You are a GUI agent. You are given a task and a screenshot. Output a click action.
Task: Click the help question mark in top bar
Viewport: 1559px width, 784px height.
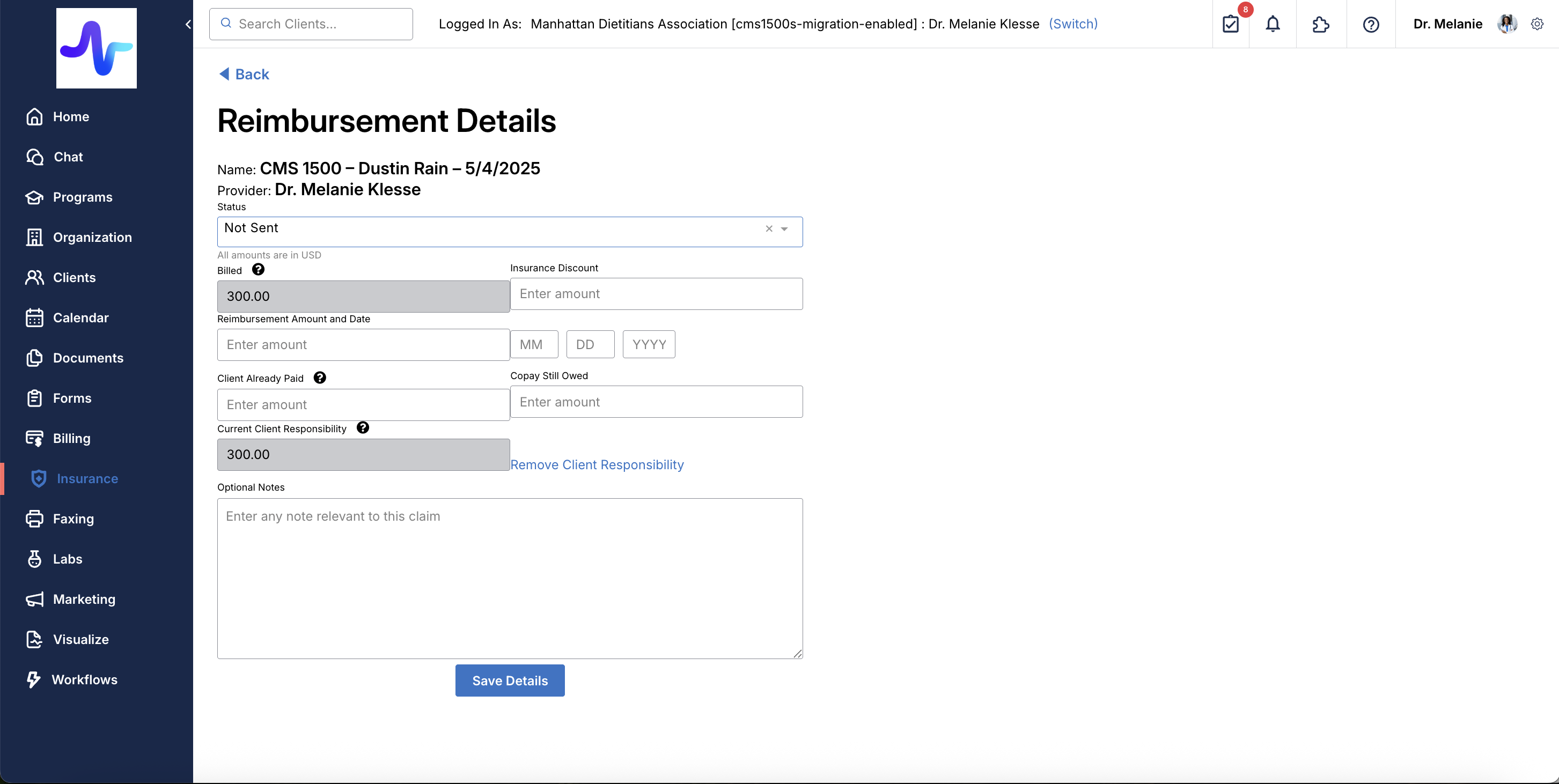click(x=1371, y=24)
